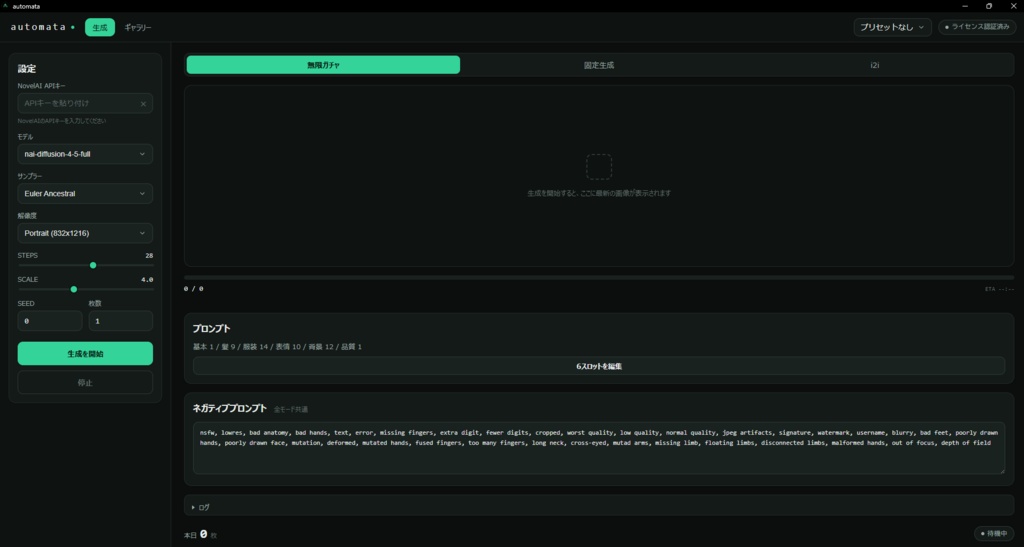The height and width of the screenshot is (547, 1024).
Task: Switch to i2i mode tab
Action: pyautogui.click(x=874, y=65)
